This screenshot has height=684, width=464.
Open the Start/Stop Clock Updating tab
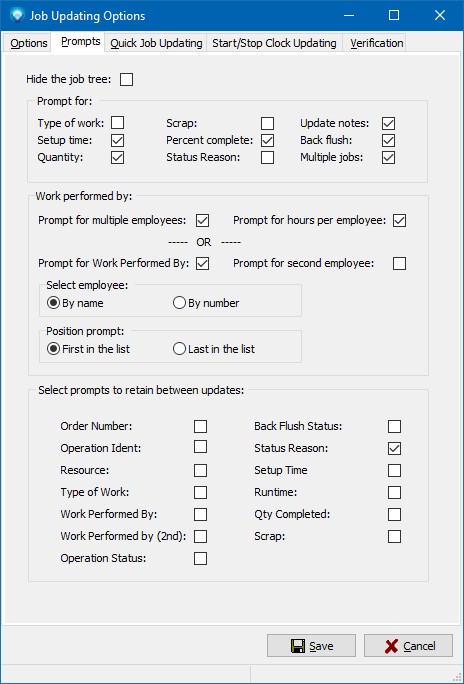274,43
